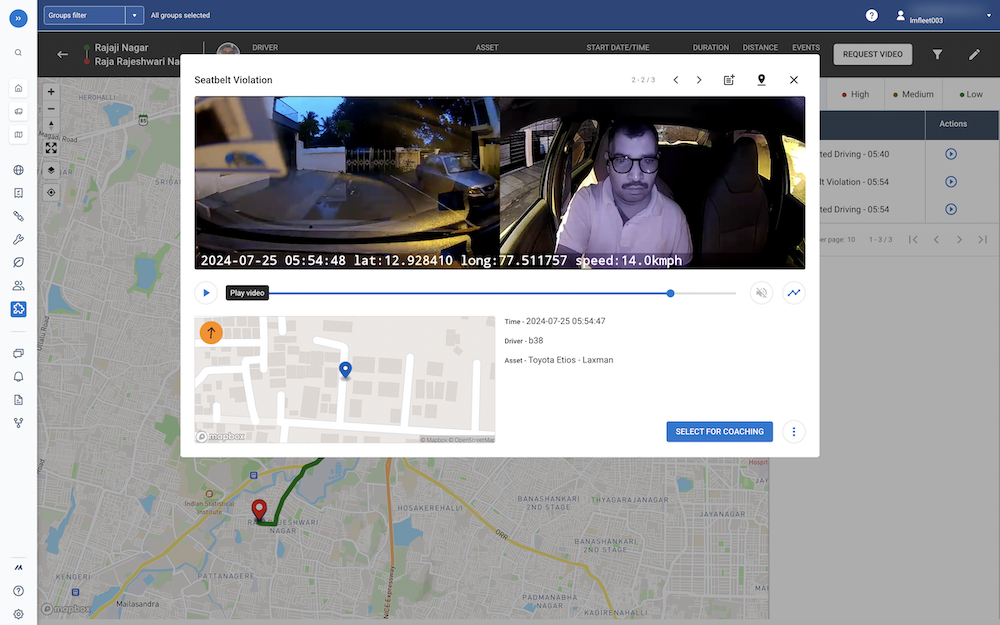This screenshot has width=1000, height=625.
Task: Open help question mark in the top bar
Action: pyautogui.click(x=871, y=15)
